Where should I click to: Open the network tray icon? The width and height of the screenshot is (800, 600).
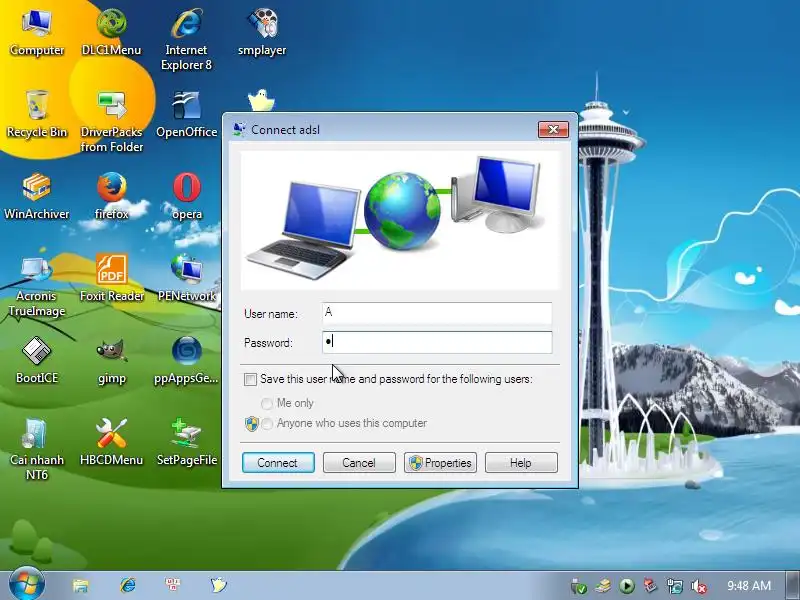pyautogui.click(x=674, y=586)
